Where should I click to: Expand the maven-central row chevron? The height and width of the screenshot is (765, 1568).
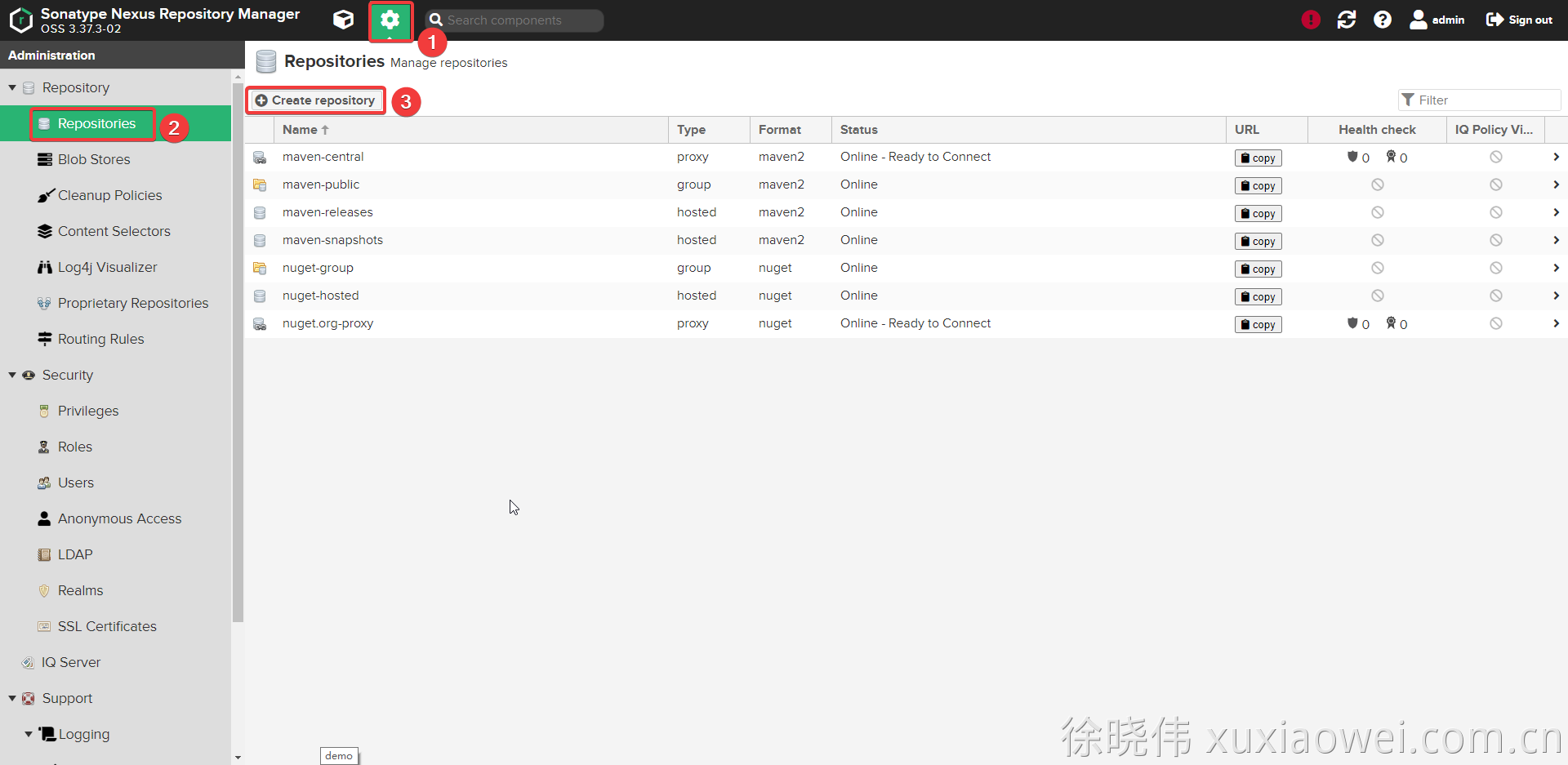pos(1556,157)
